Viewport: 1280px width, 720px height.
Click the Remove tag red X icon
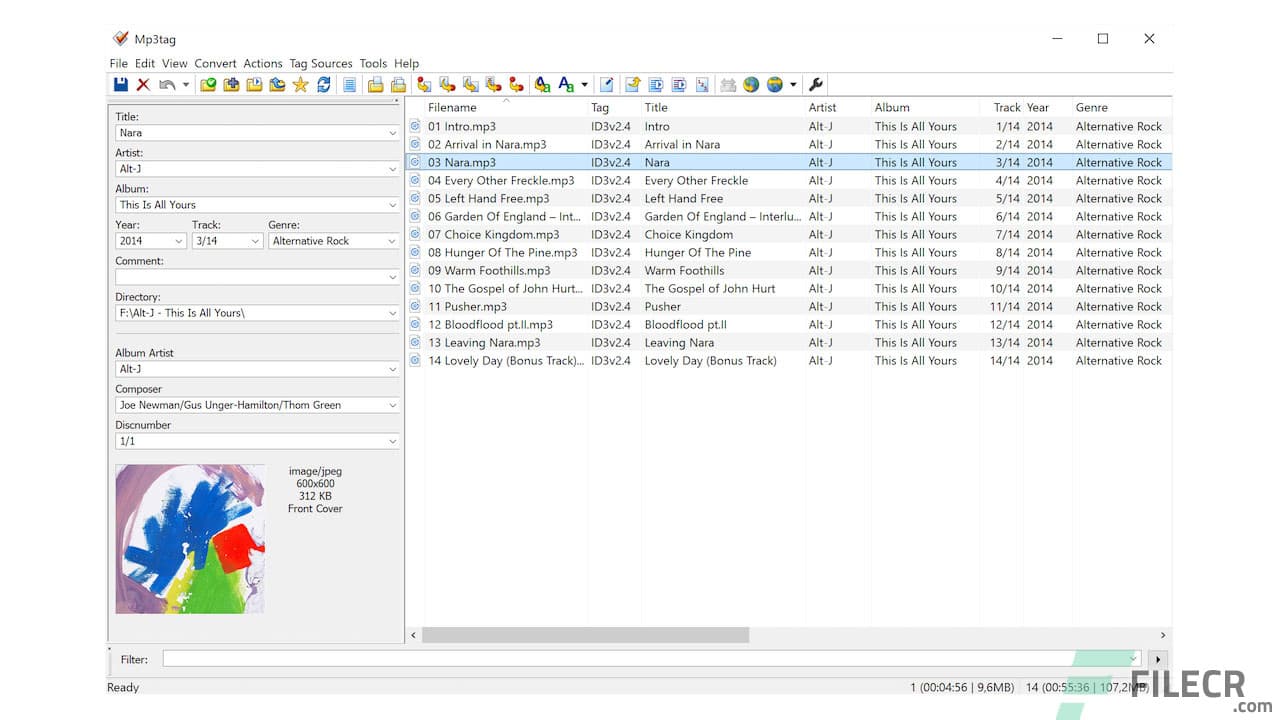pos(144,84)
